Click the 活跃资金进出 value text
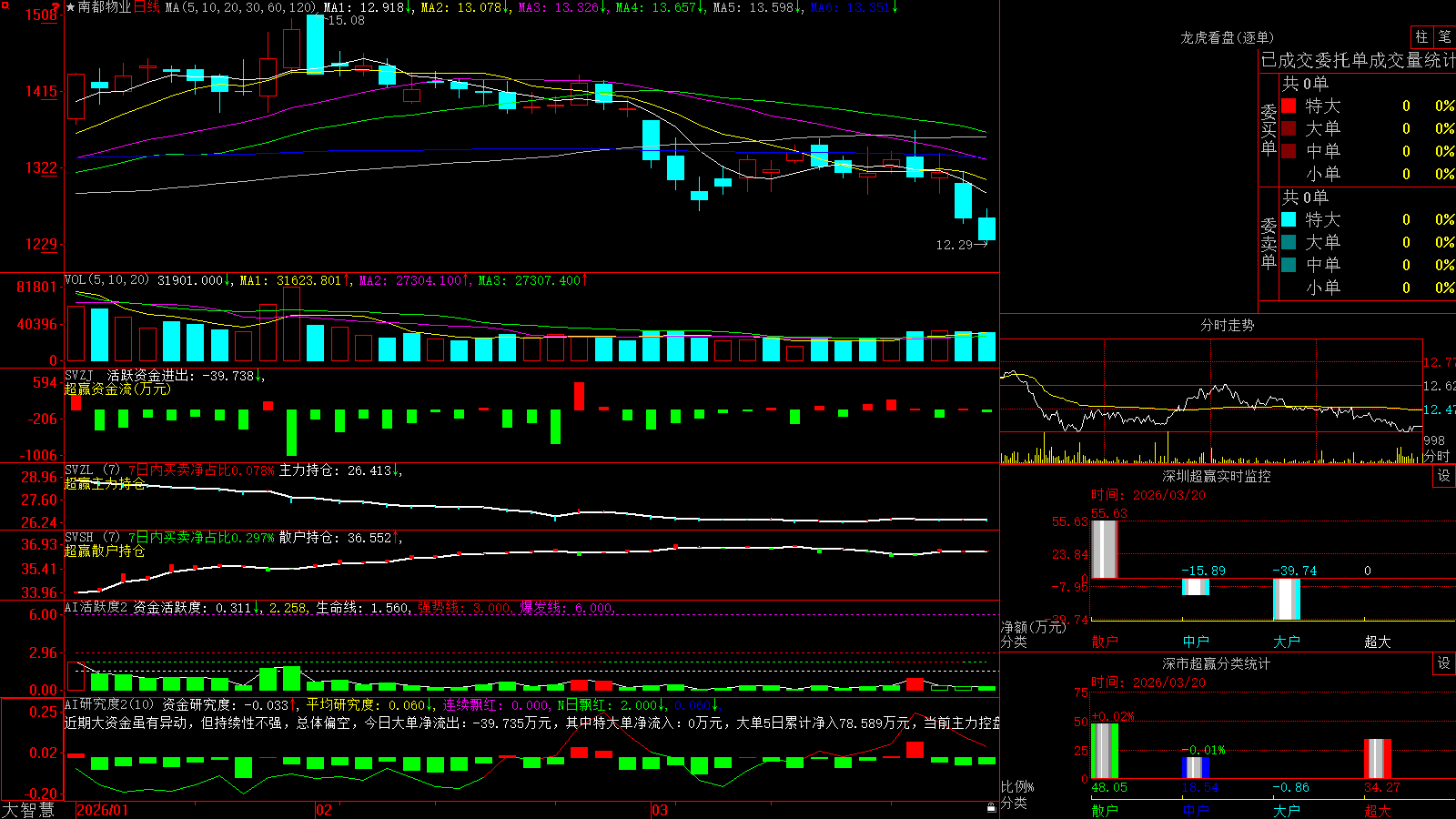Viewport: 1456px width, 819px height. 186,375
